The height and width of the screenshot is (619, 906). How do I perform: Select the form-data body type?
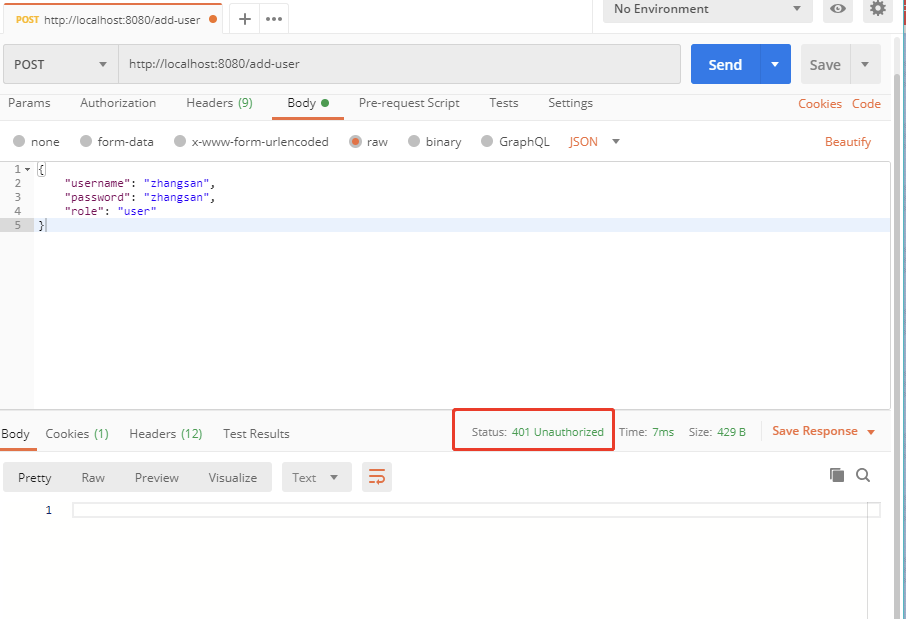coord(117,142)
